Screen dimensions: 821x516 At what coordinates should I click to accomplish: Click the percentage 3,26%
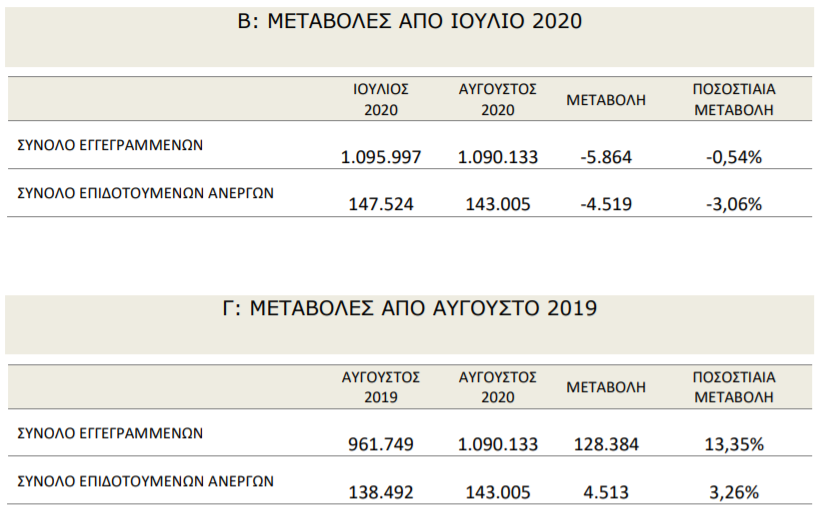[734, 492]
